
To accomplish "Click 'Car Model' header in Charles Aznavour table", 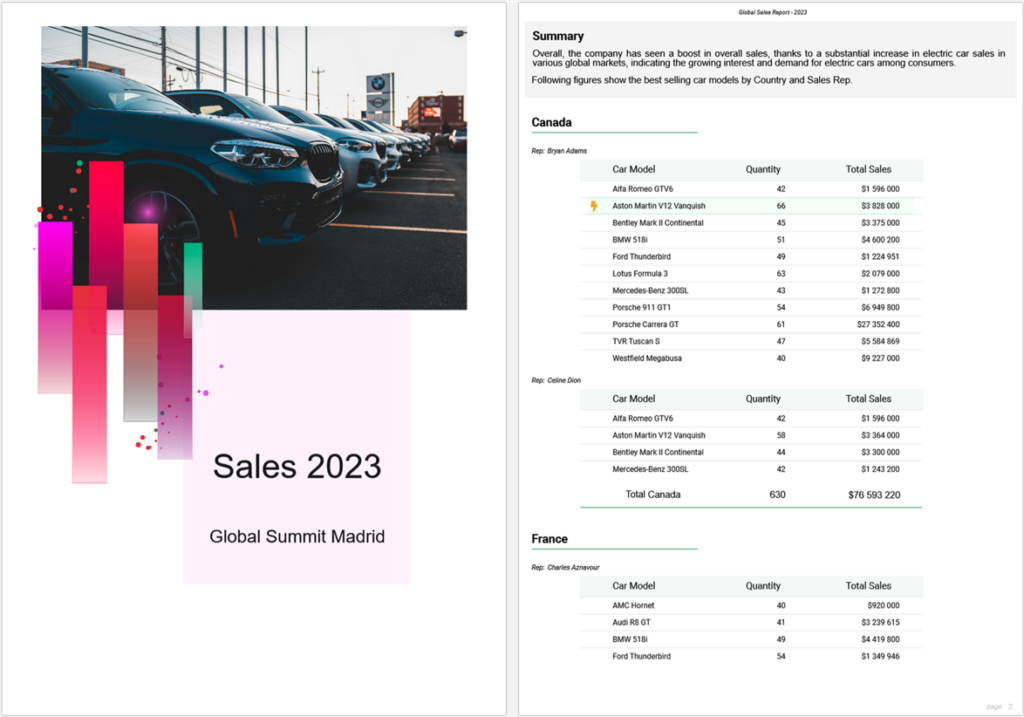I will tap(633, 586).
